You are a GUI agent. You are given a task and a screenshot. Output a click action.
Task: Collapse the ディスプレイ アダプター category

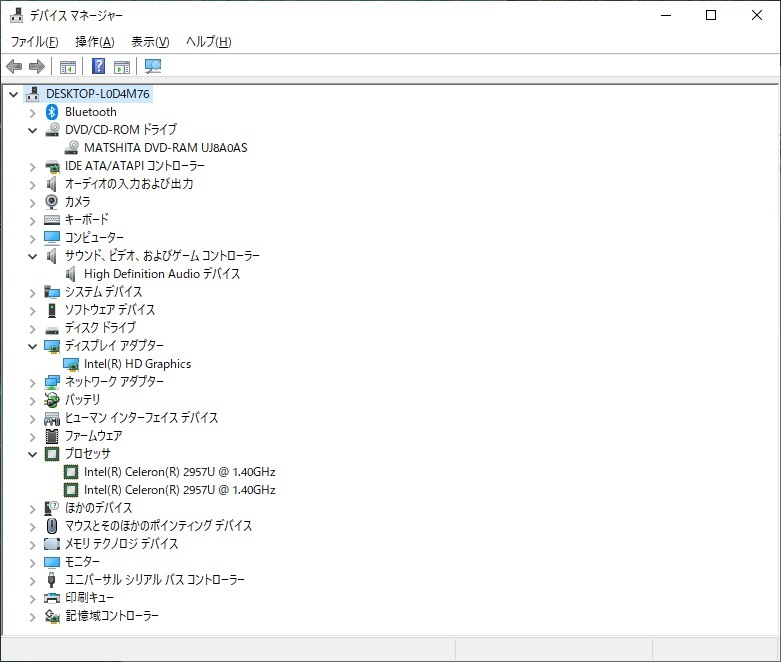coord(32,346)
